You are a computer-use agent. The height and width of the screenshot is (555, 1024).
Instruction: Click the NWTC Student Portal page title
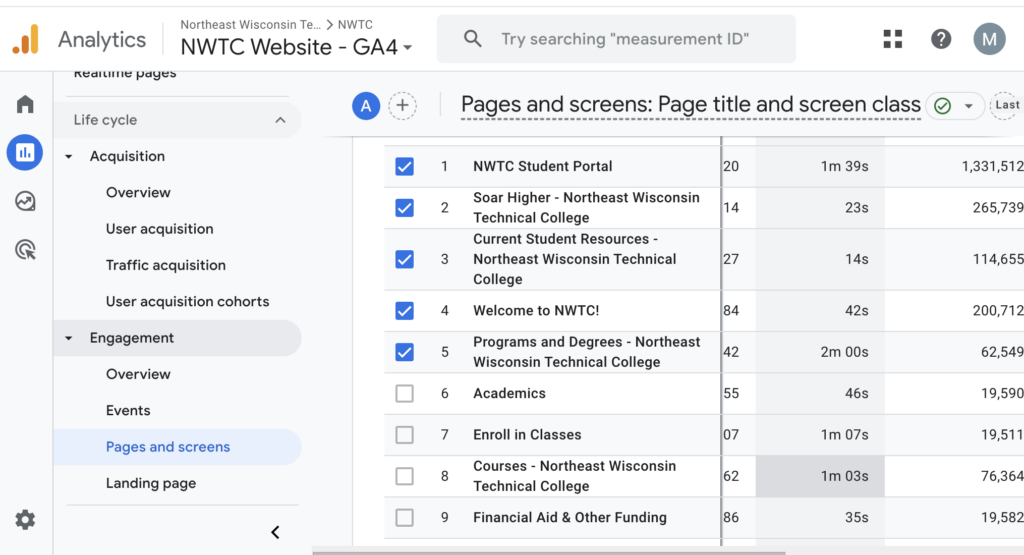pyautogui.click(x=543, y=166)
